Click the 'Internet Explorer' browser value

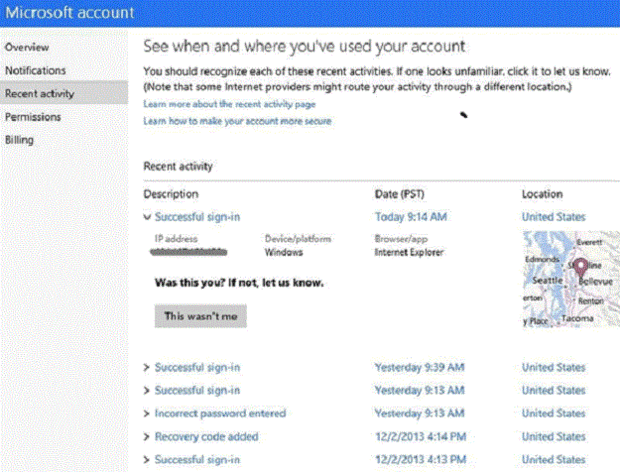(409, 252)
